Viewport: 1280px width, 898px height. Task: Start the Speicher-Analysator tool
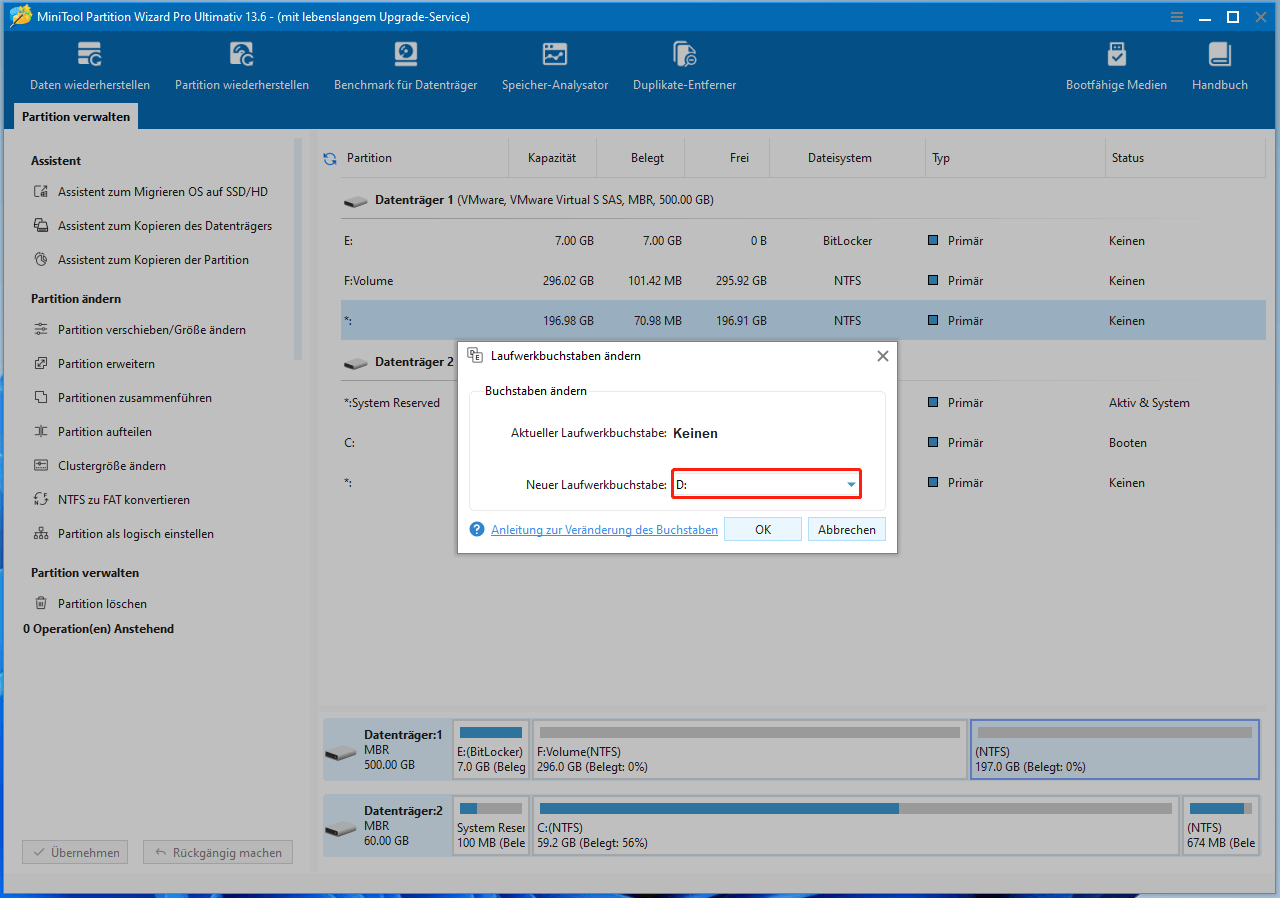click(554, 66)
